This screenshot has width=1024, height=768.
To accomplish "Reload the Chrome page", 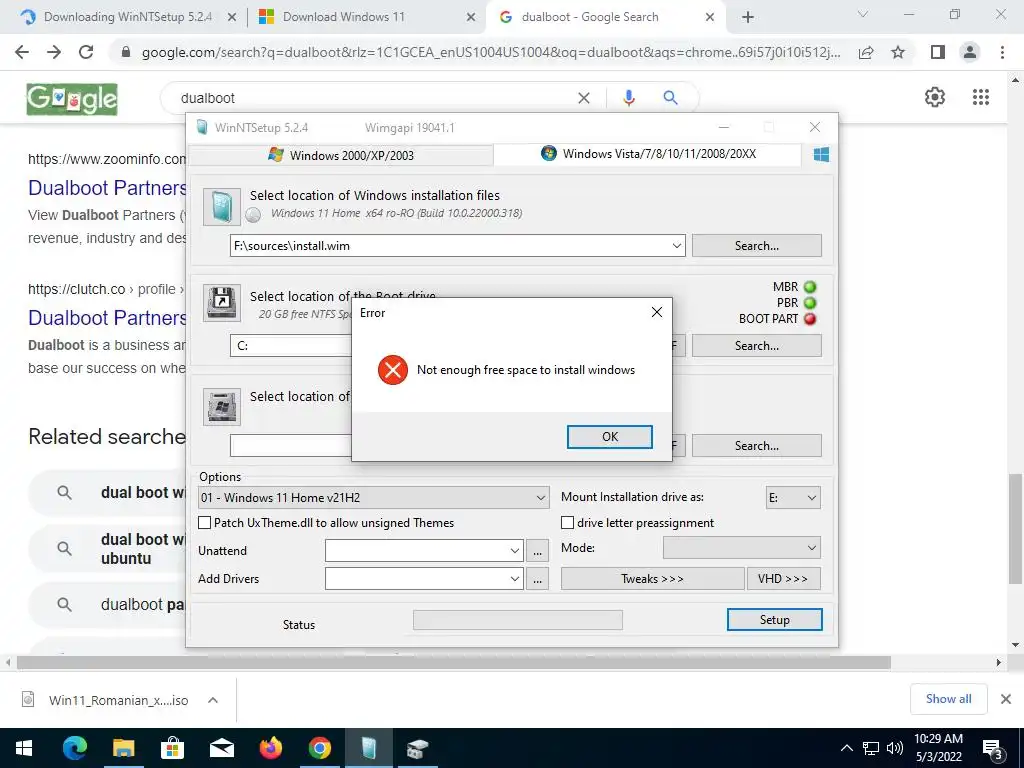I will click(x=86, y=52).
